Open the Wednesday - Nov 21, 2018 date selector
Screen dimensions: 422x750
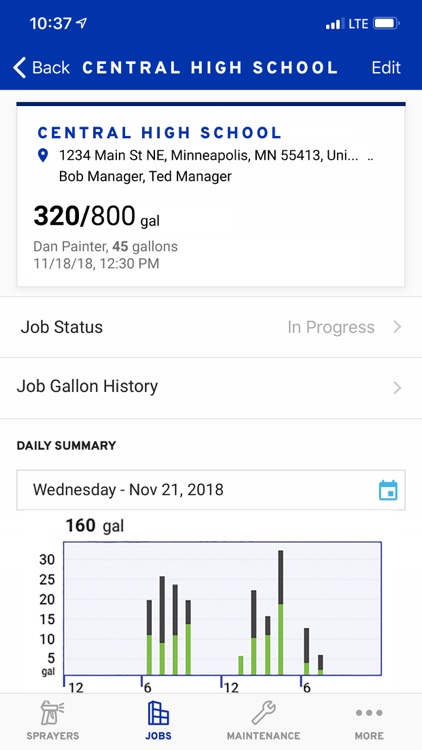[x=211, y=490]
